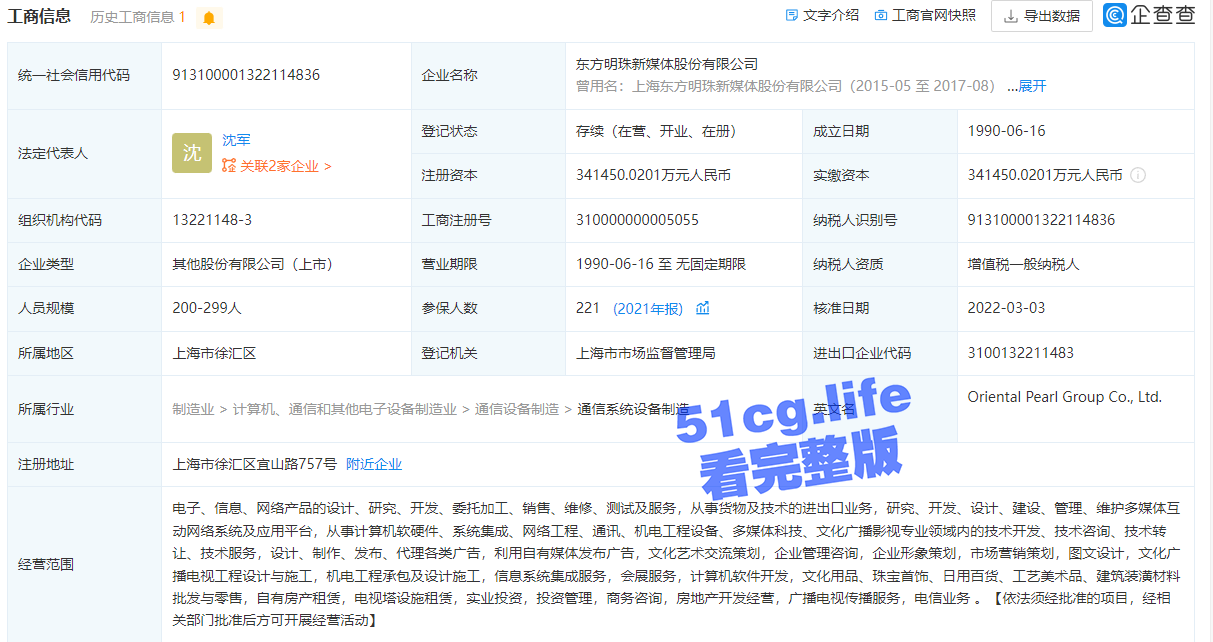The height and width of the screenshot is (642, 1213).
Task: Click the 法定代表人 label cell
Action: coord(85,153)
